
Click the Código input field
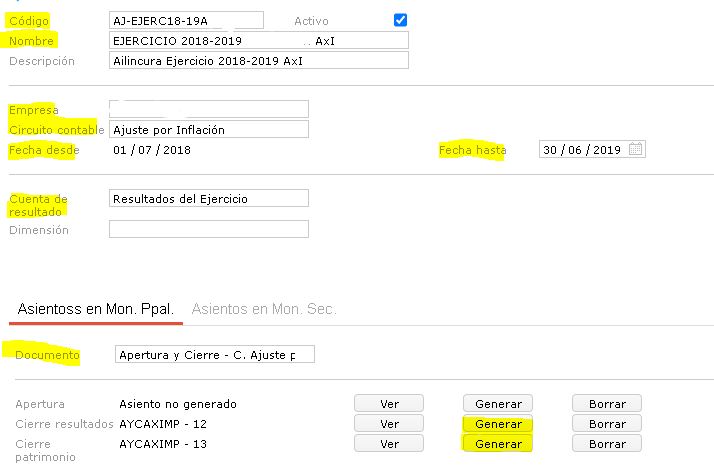tap(186, 20)
